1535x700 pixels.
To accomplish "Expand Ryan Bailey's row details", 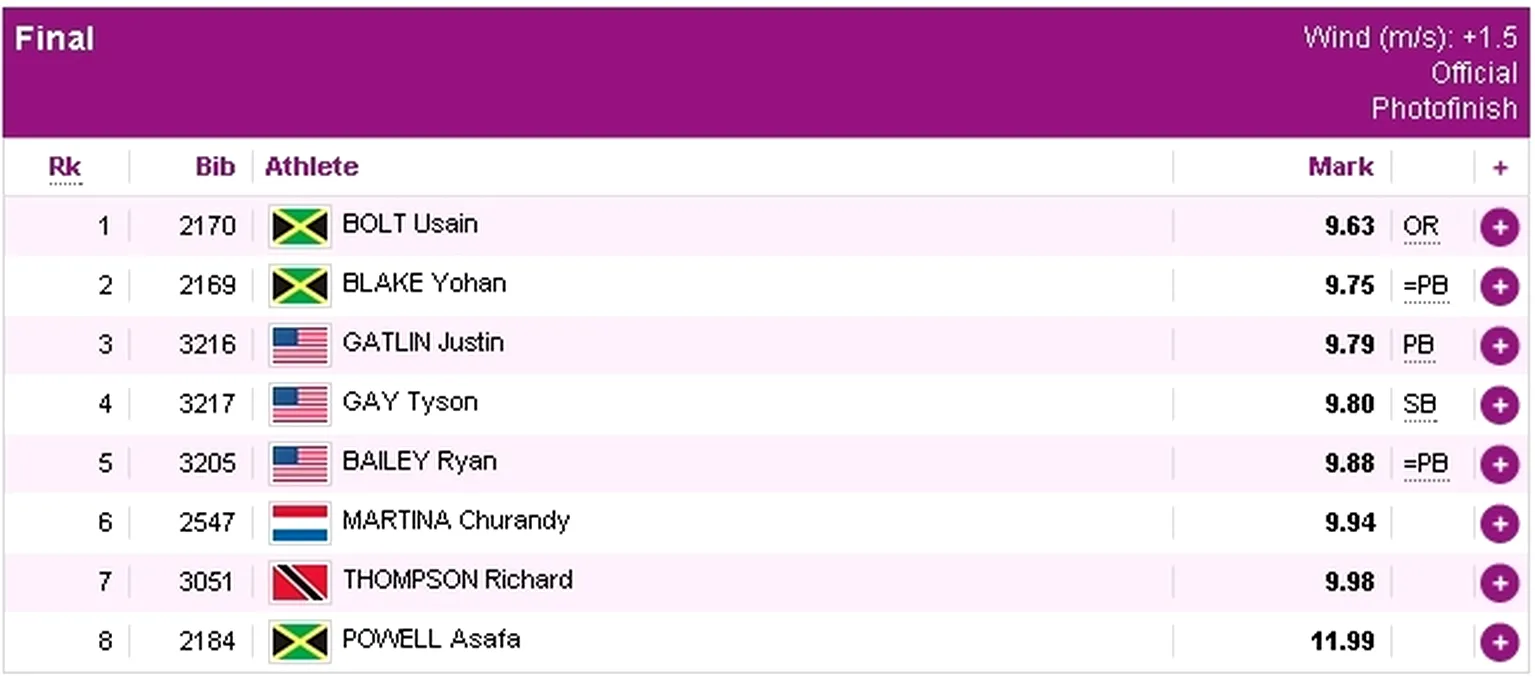I will click(1499, 464).
